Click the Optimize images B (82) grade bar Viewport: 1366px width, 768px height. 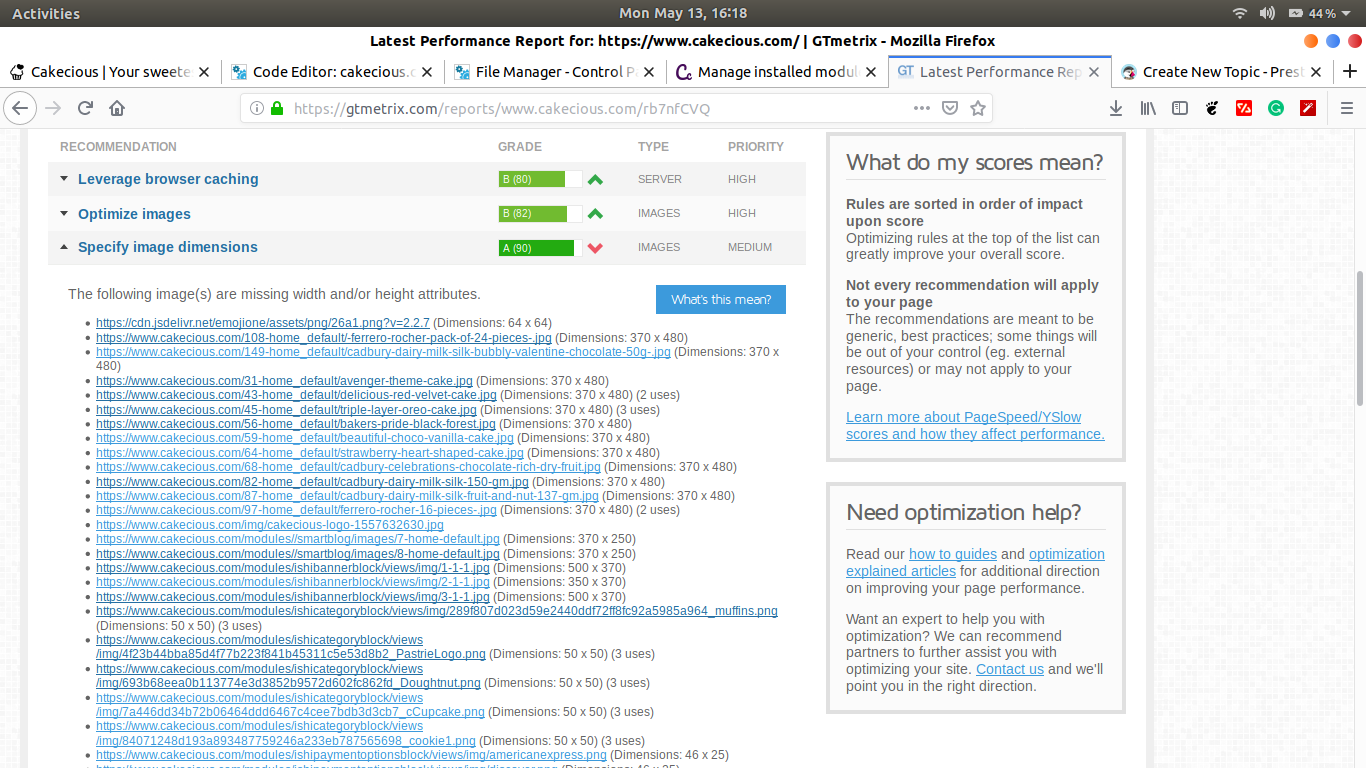tap(540, 213)
